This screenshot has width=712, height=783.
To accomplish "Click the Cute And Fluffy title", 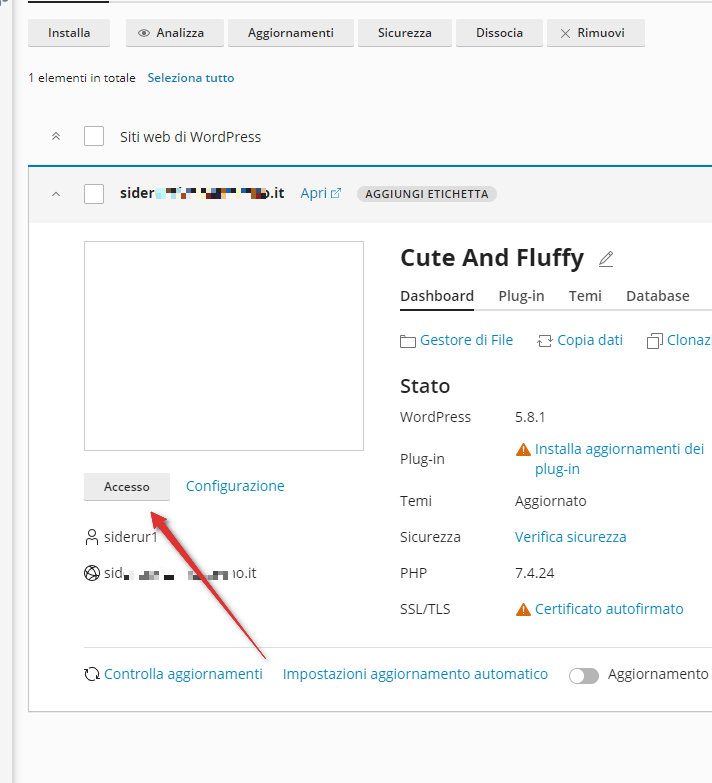I will [492, 258].
